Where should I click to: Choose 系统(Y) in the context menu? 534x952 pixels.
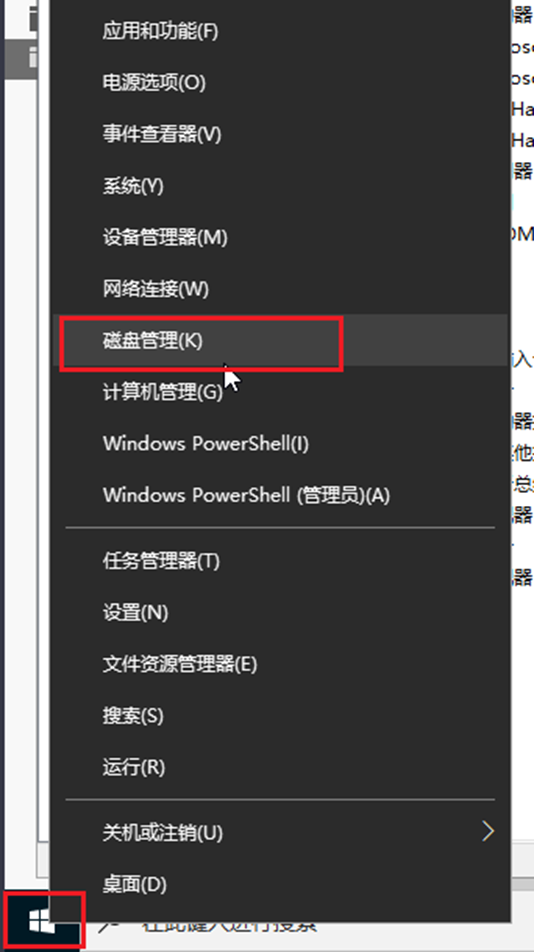(x=280, y=186)
